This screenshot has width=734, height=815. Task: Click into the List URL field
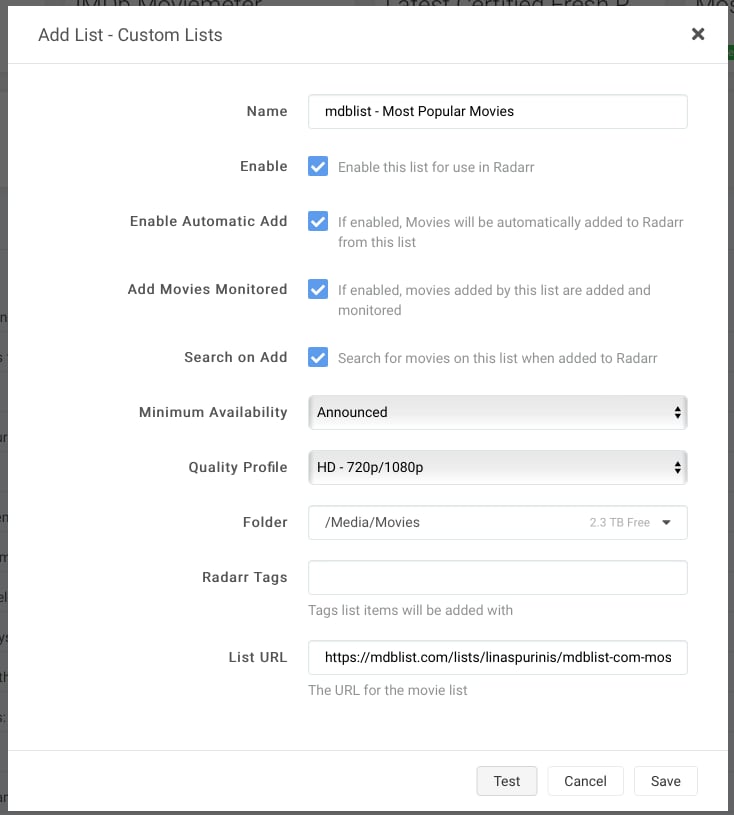(497, 658)
